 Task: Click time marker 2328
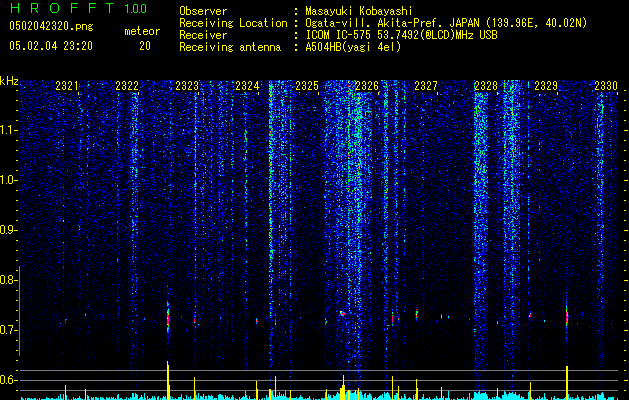click(x=486, y=86)
